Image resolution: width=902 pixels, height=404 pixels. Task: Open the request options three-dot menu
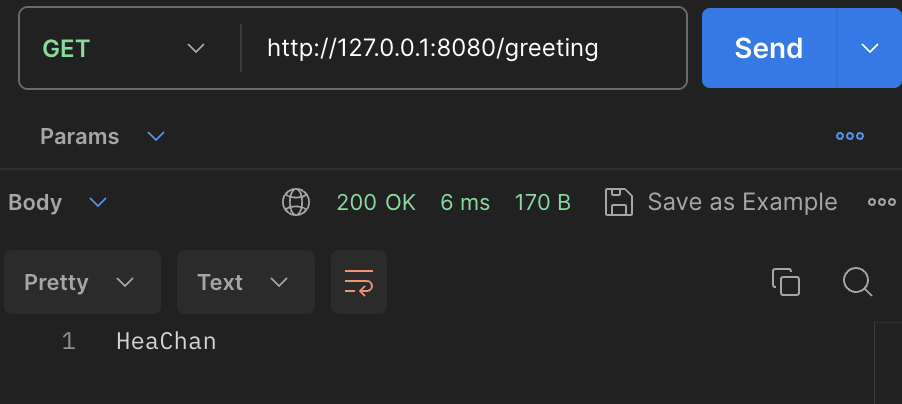(850, 136)
